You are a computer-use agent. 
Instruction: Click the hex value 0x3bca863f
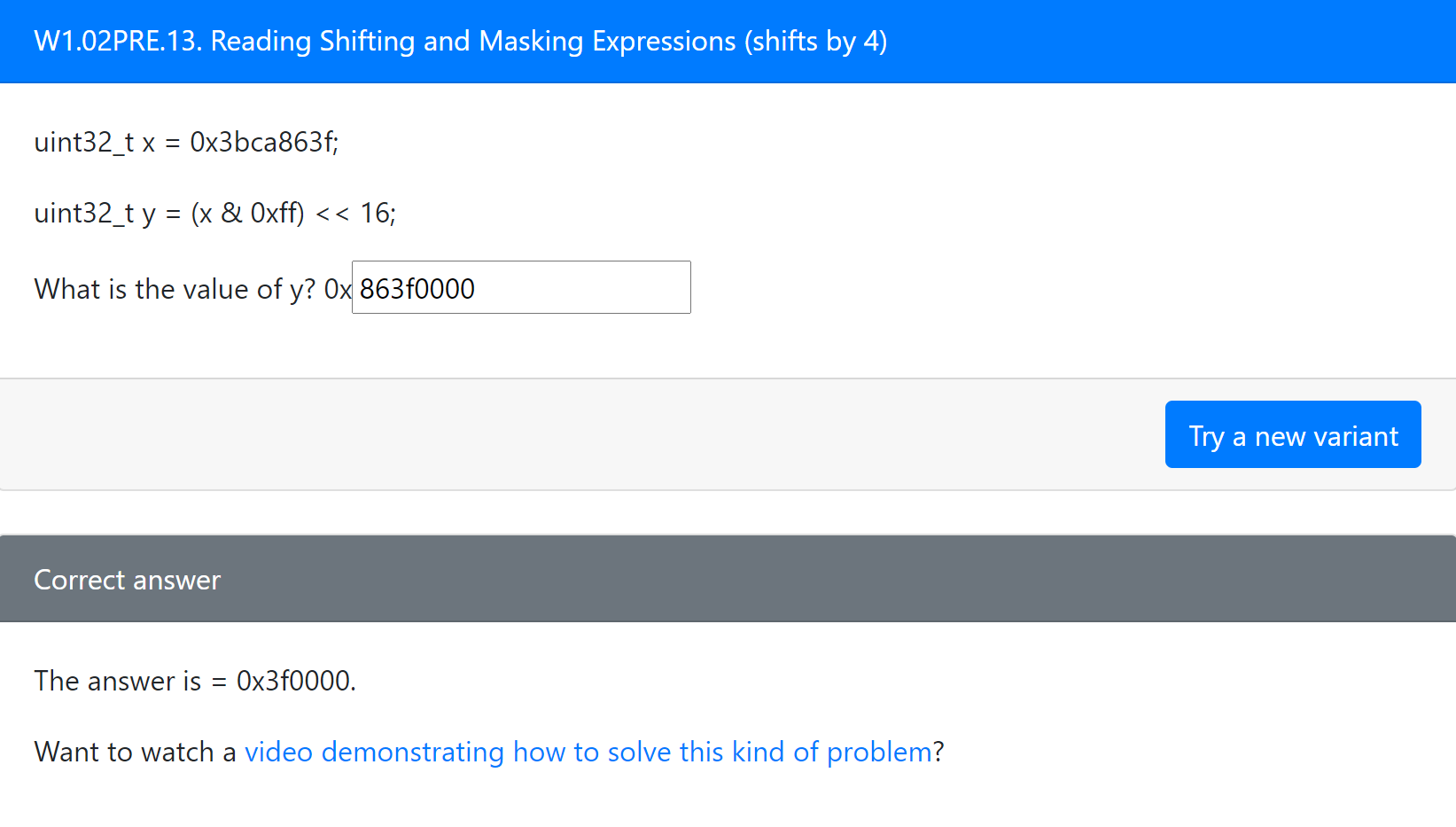(261, 142)
